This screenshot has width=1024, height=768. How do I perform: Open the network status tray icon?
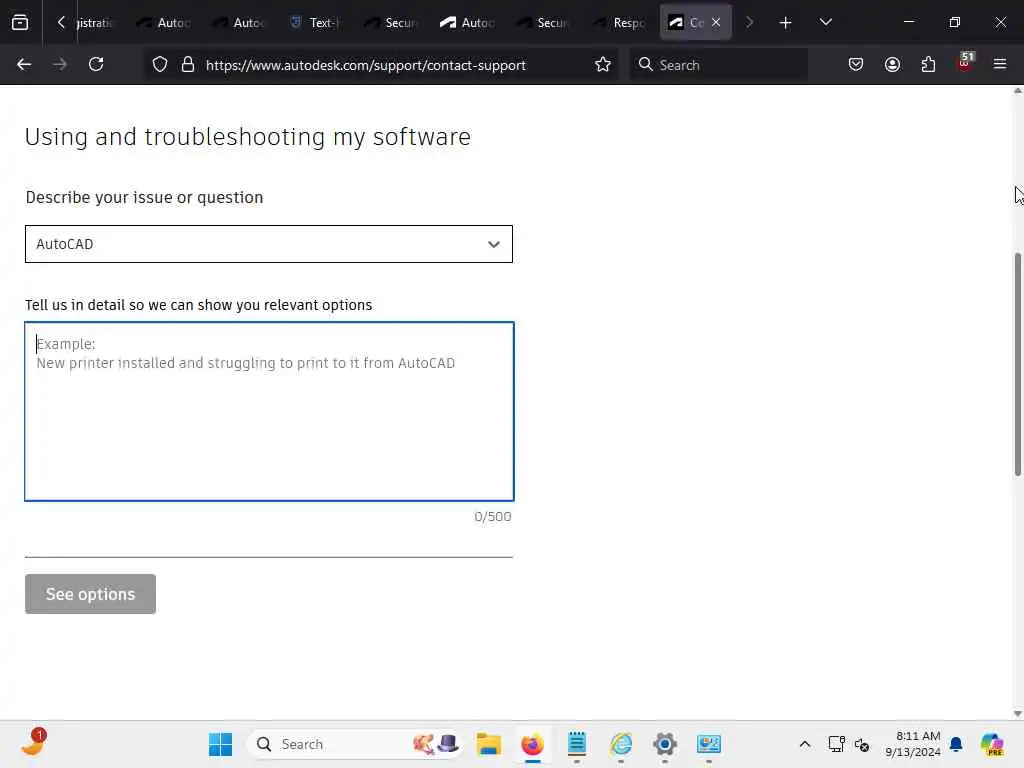tap(837, 744)
